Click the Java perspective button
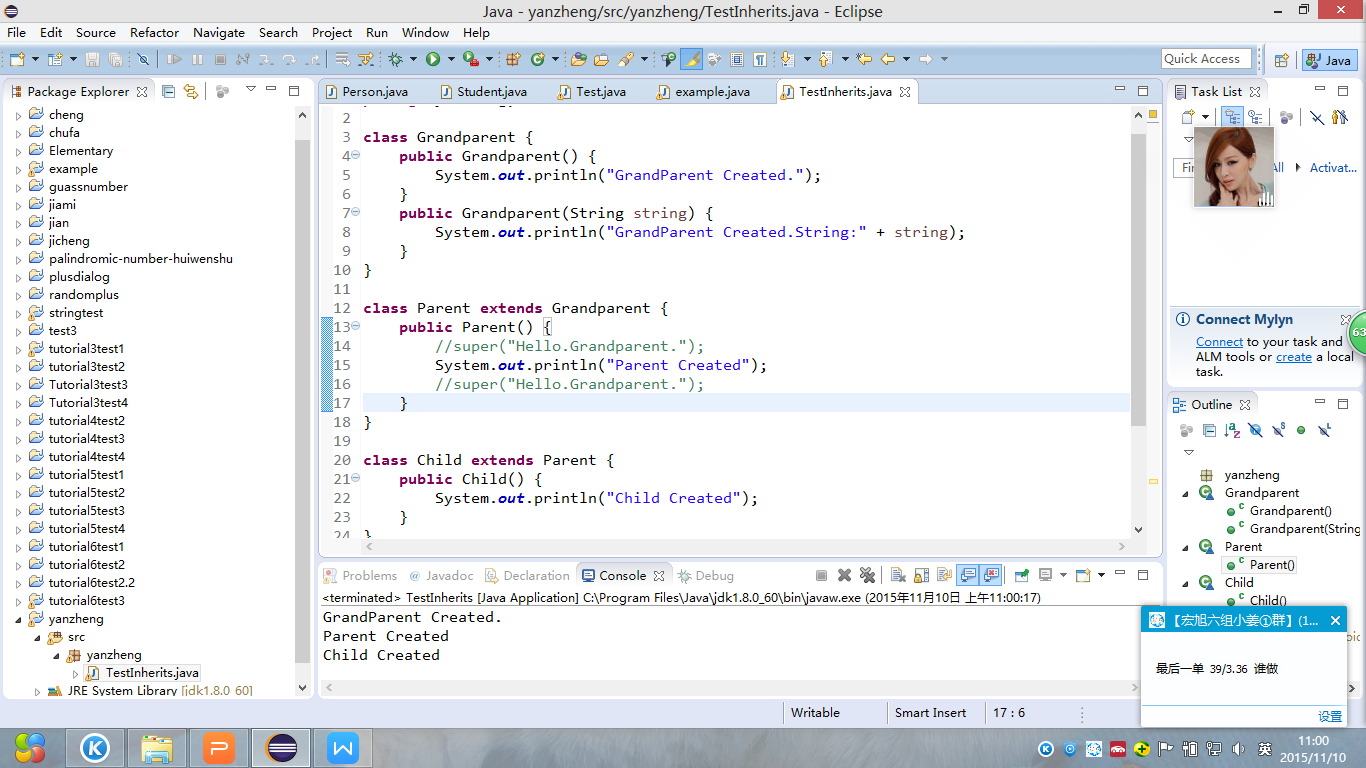 (x=1329, y=60)
